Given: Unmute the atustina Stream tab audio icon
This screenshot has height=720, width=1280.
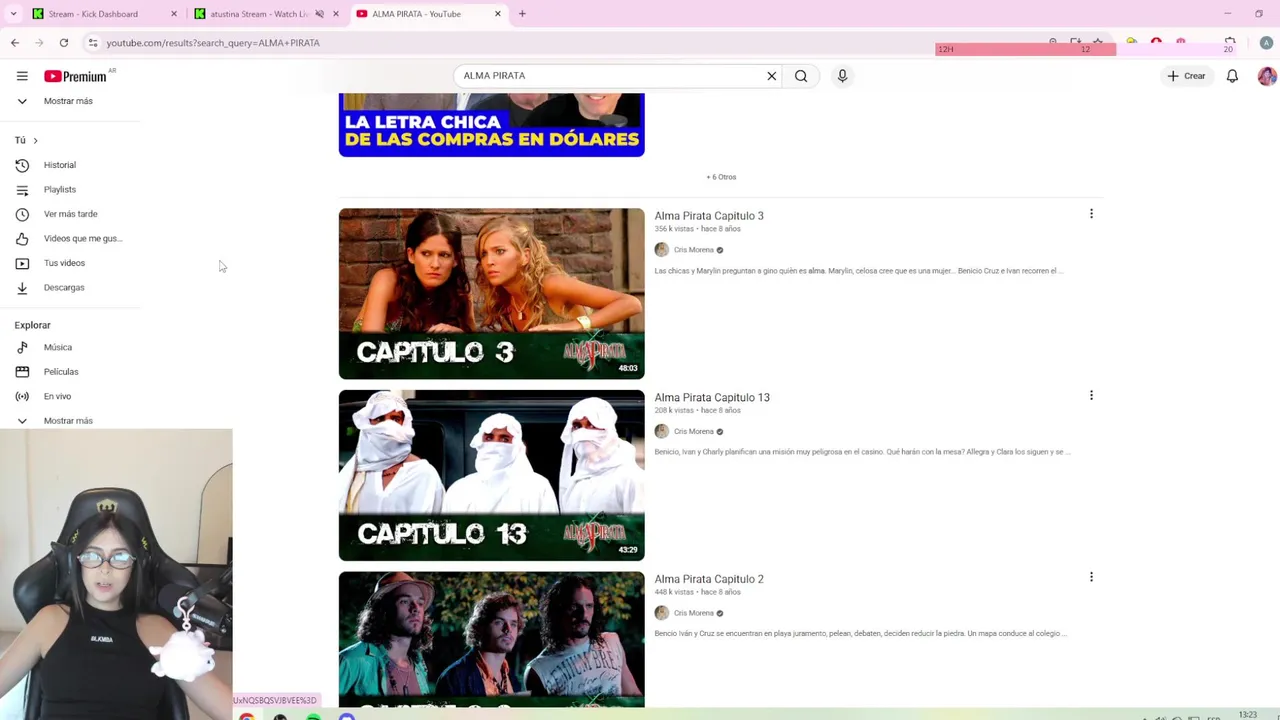Looking at the screenshot, I should pos(320,14).
